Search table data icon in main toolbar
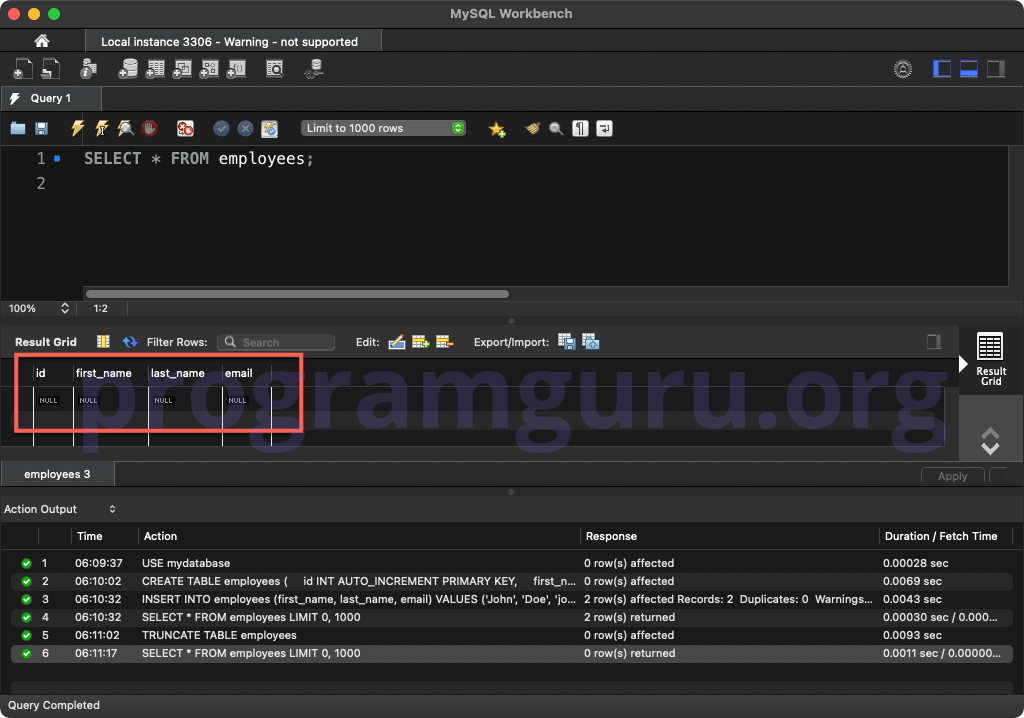Image resolution: width=1024 pixels, height=718 pixels. pyautogui.click(x=275, y=69)
